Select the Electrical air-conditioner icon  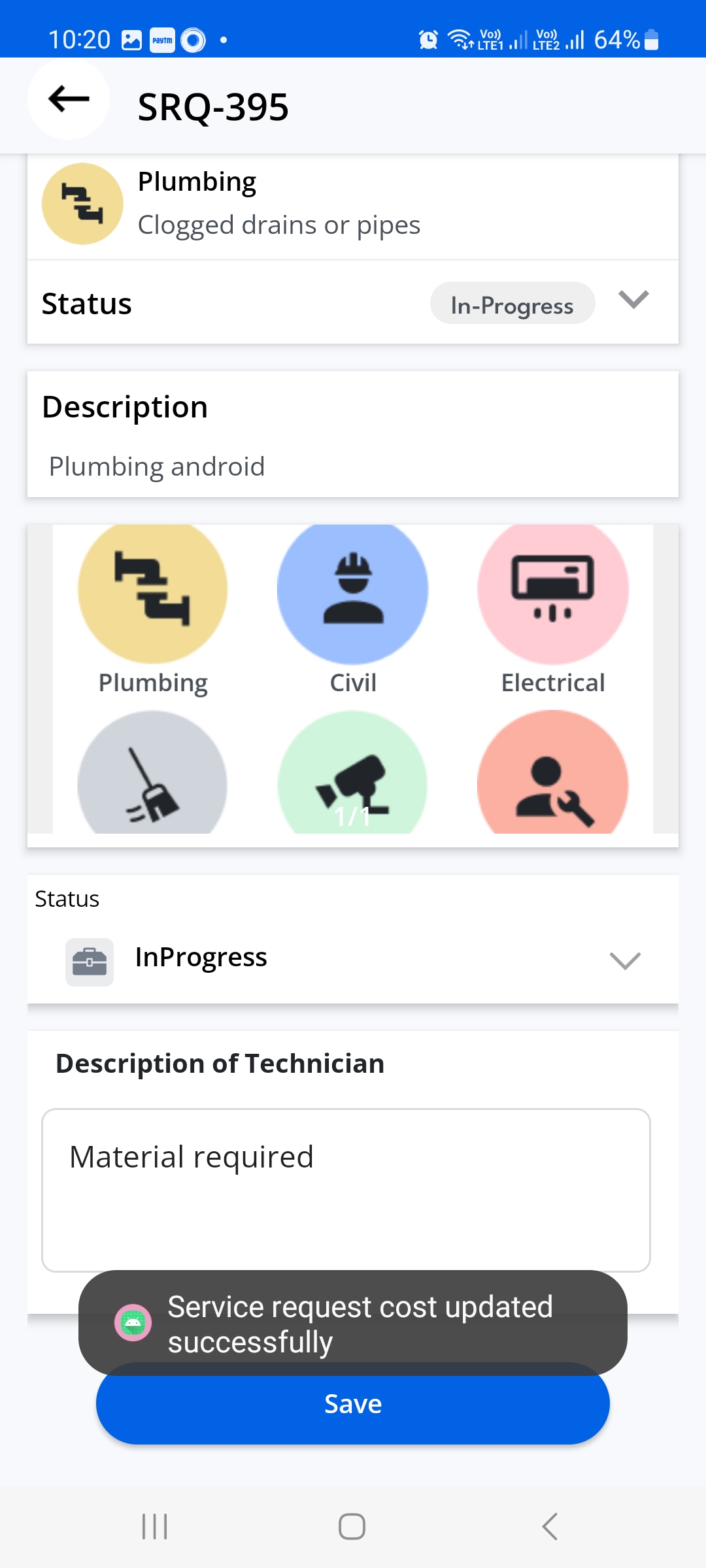[553, 593]
